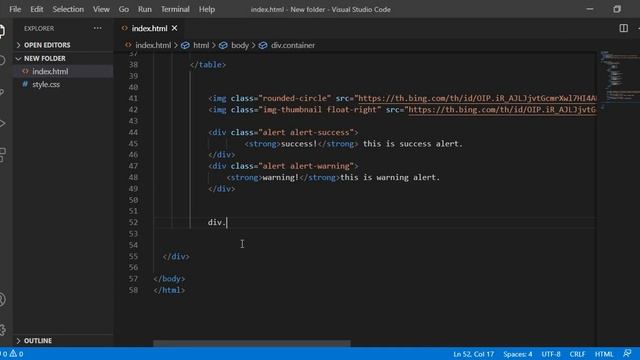Screen dimensions: 640x360
Task: Click Spaces: 4 indentation status entry
Action: coord(518,354)
